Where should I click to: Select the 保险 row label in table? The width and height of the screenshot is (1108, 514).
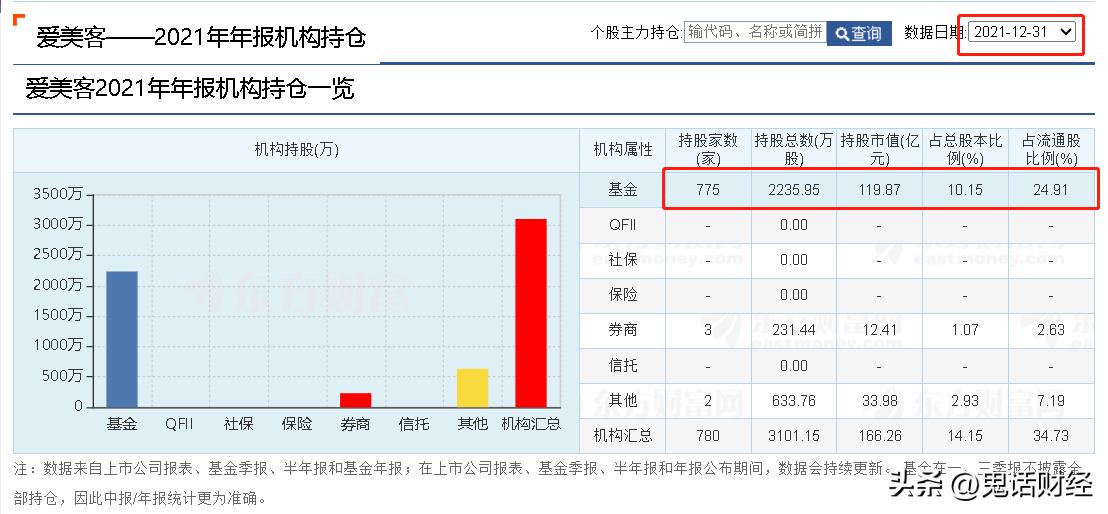point(623,295)
